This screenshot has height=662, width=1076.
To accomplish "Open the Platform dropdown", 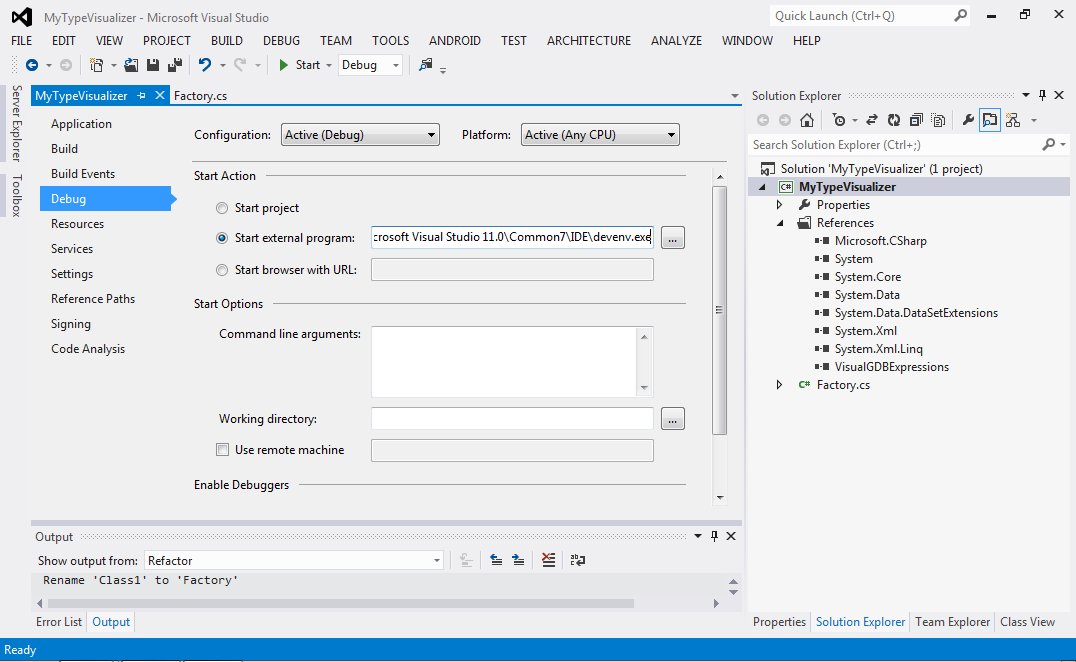I will pyautogui.click(x=600, y=135).
